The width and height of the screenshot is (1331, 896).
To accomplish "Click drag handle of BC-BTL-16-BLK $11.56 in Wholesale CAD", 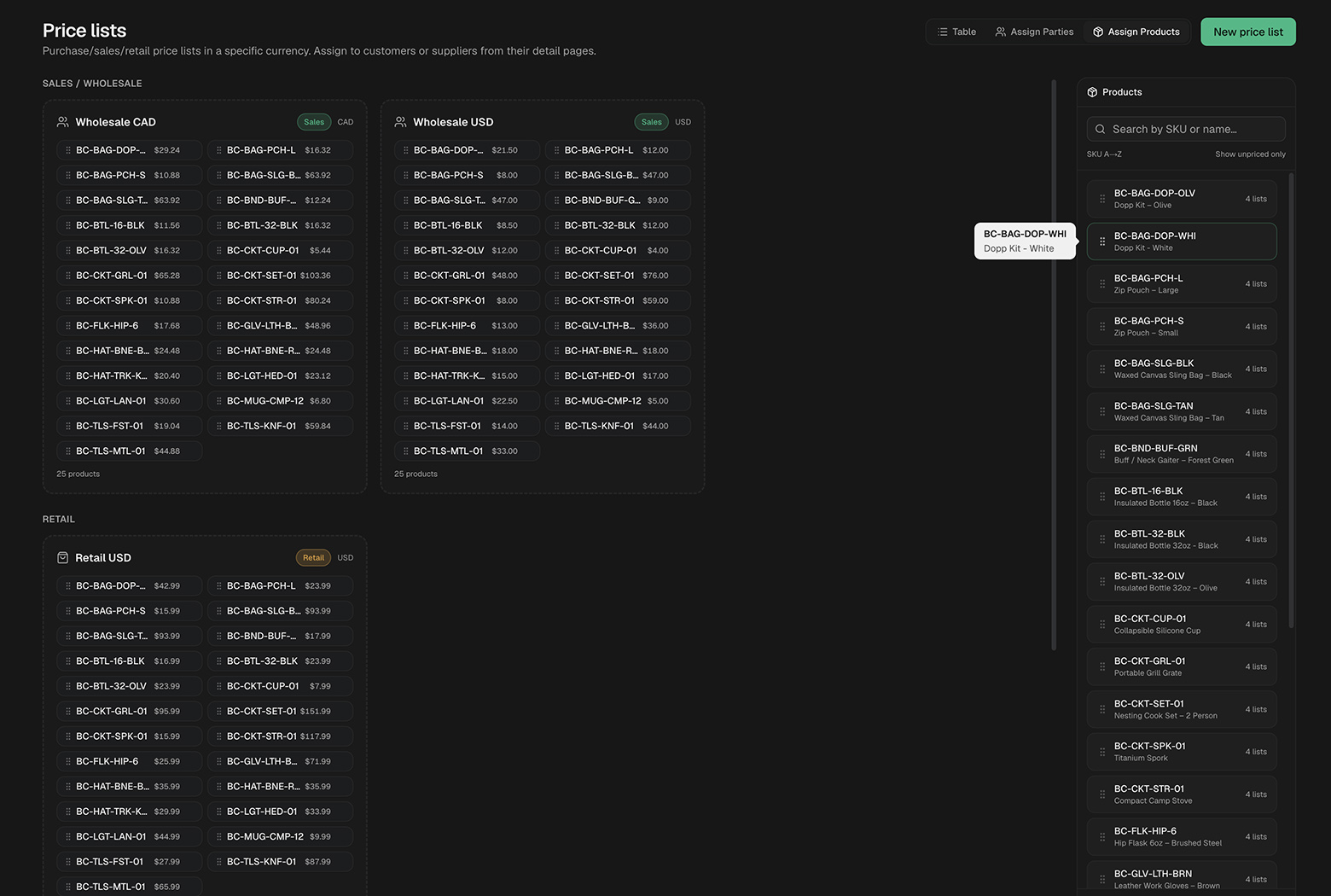I will [68, 225].
